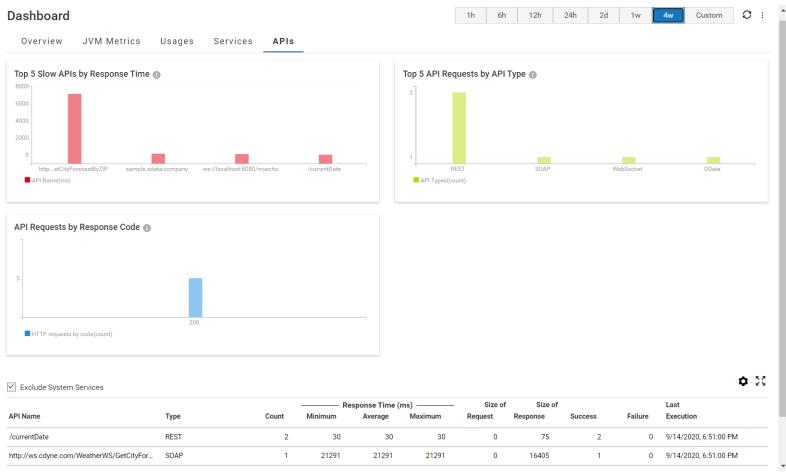
Task: Uncheck Exclude System Services checkbox
Action: click(12, 387)
